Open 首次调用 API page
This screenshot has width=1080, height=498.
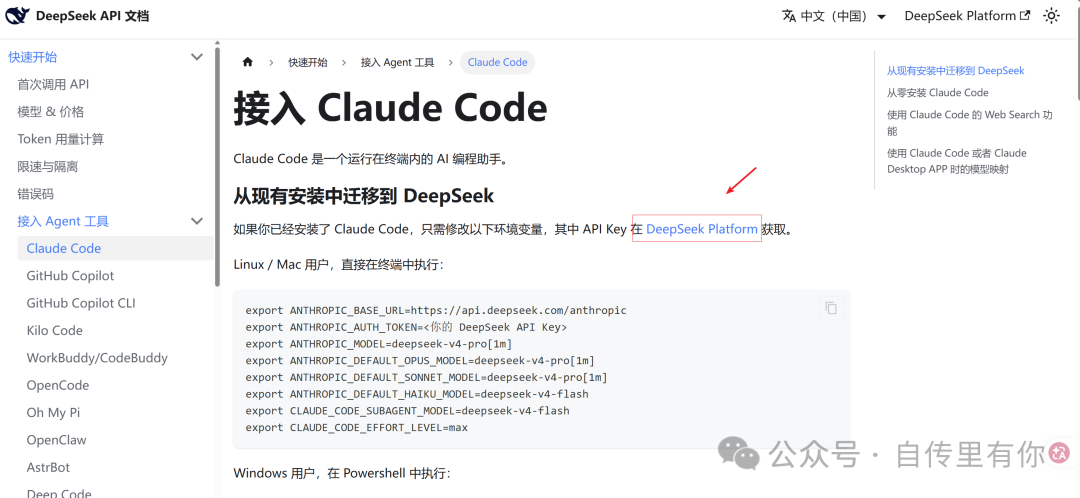coord(53,85)
